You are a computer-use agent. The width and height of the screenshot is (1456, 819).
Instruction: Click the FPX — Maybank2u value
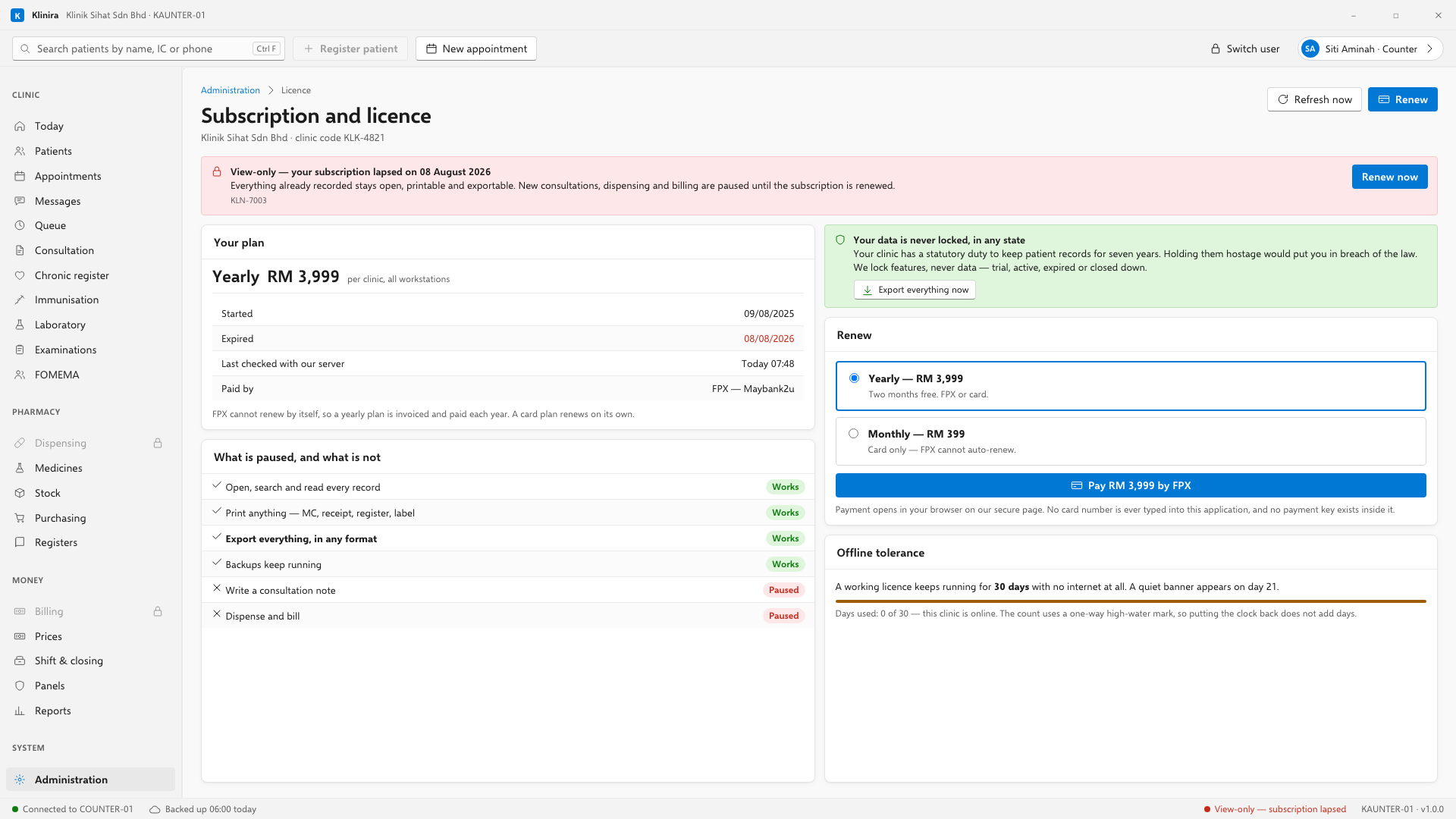pyautogui.click(x=753, y=389)
